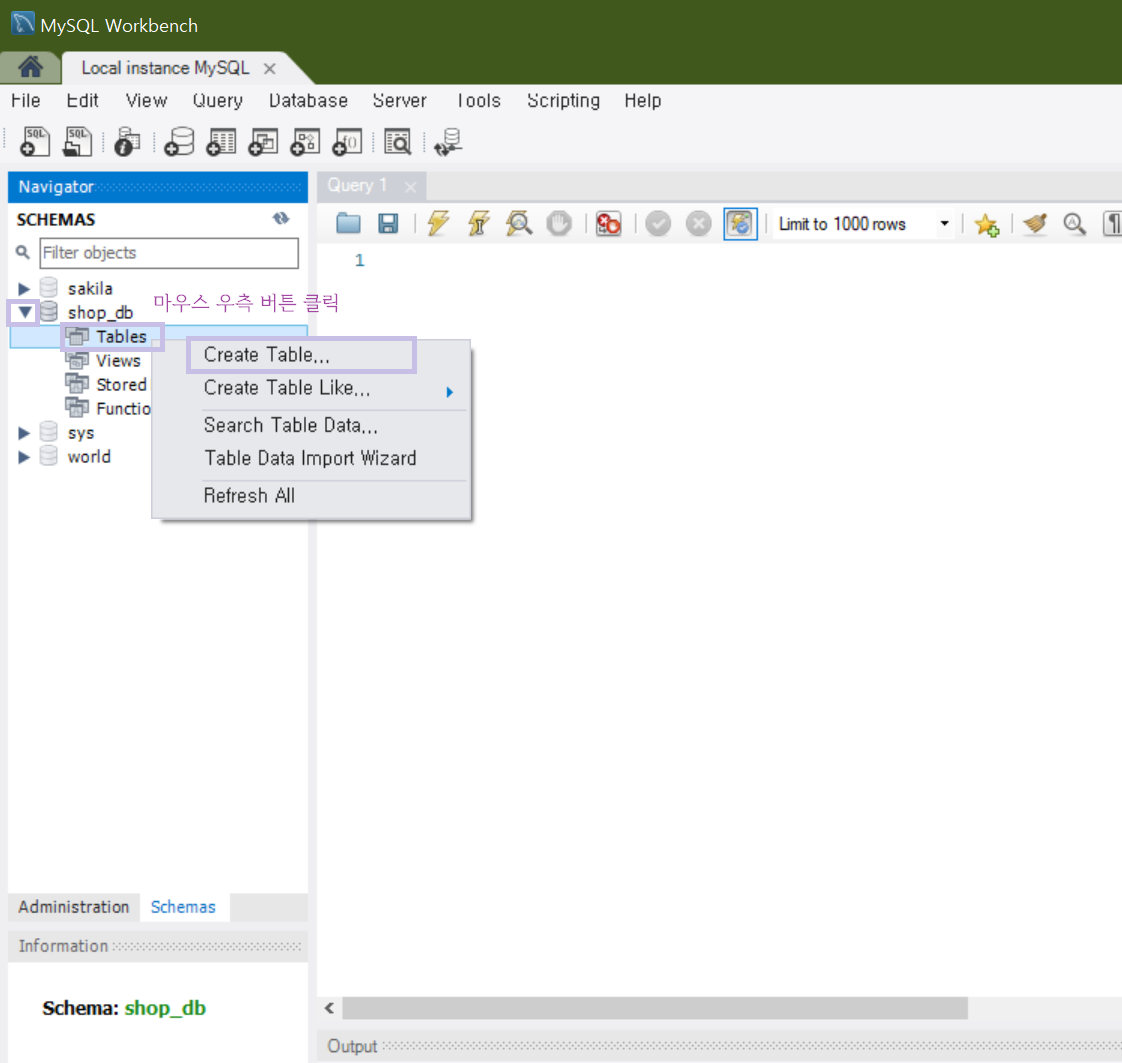Refresh the schemas list icon

pyautogui.click(x=281, y=218)
